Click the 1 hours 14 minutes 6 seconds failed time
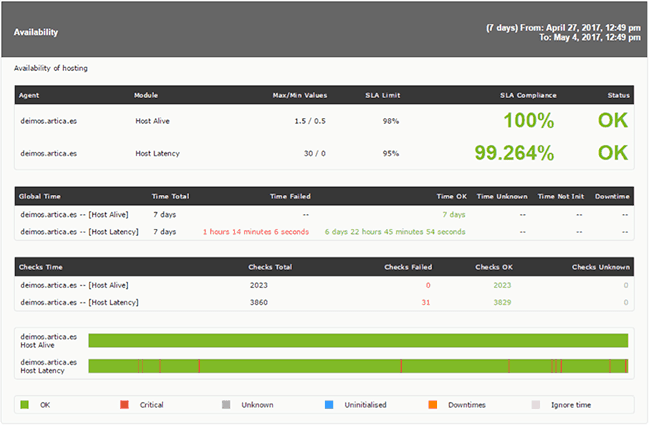This screenshot has height=426, width=650. tap(256, 232)
